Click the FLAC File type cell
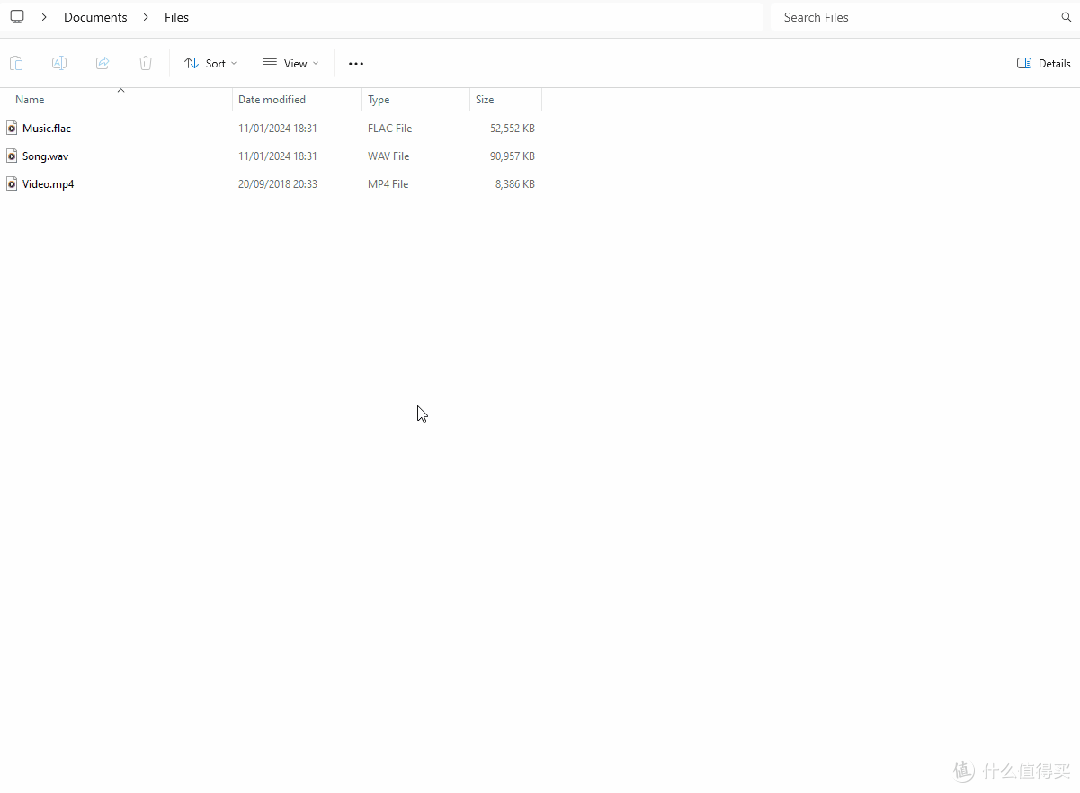The width and height of the screenshot is (1080, 793). click(390, 128)
